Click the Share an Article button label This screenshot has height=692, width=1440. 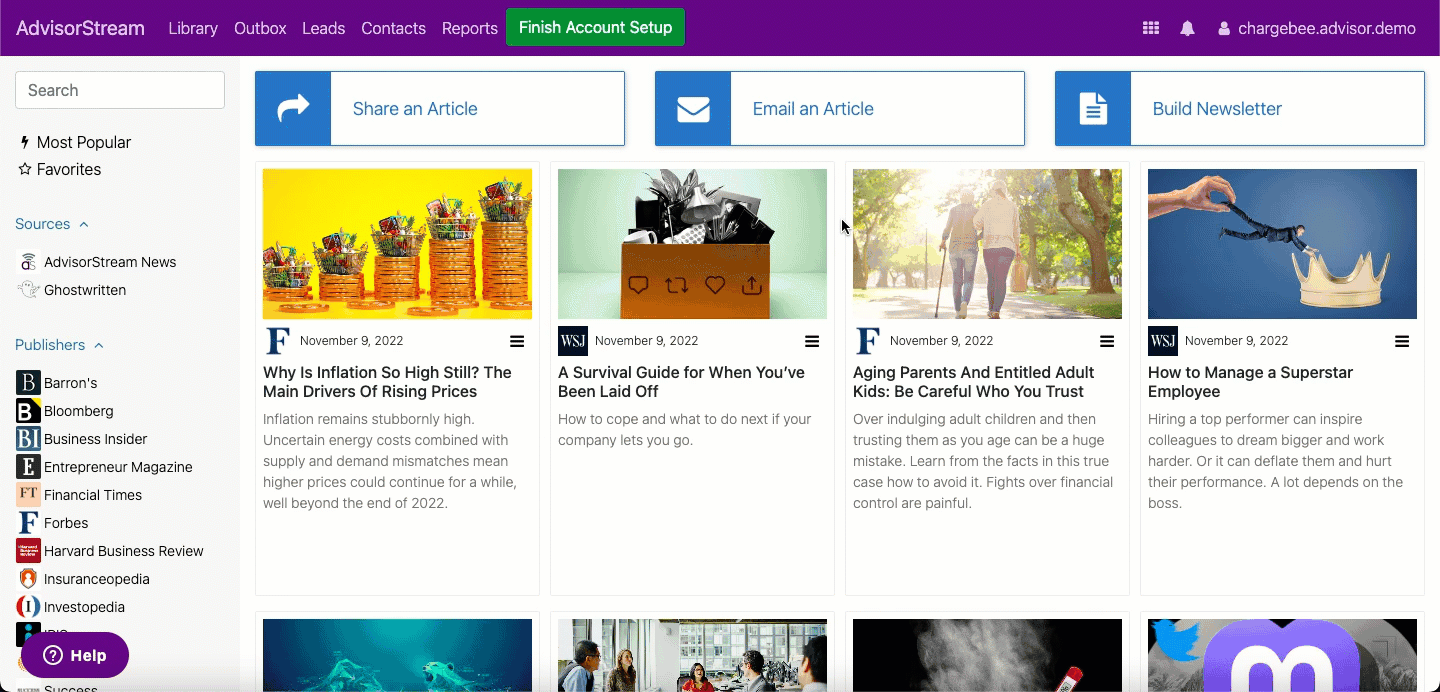point(415,109)
